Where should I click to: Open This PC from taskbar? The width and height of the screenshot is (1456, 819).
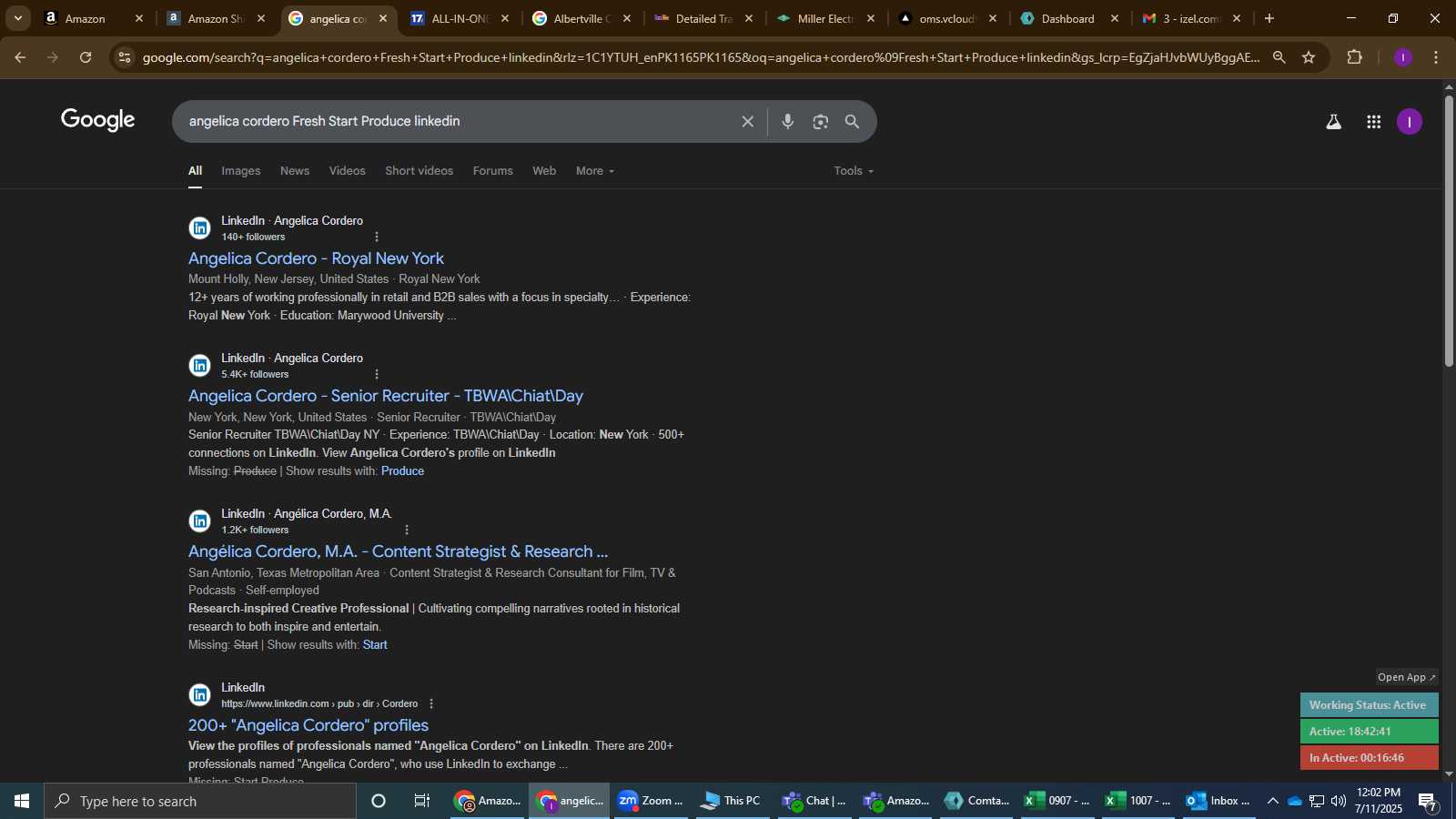(x=731, y=801)
